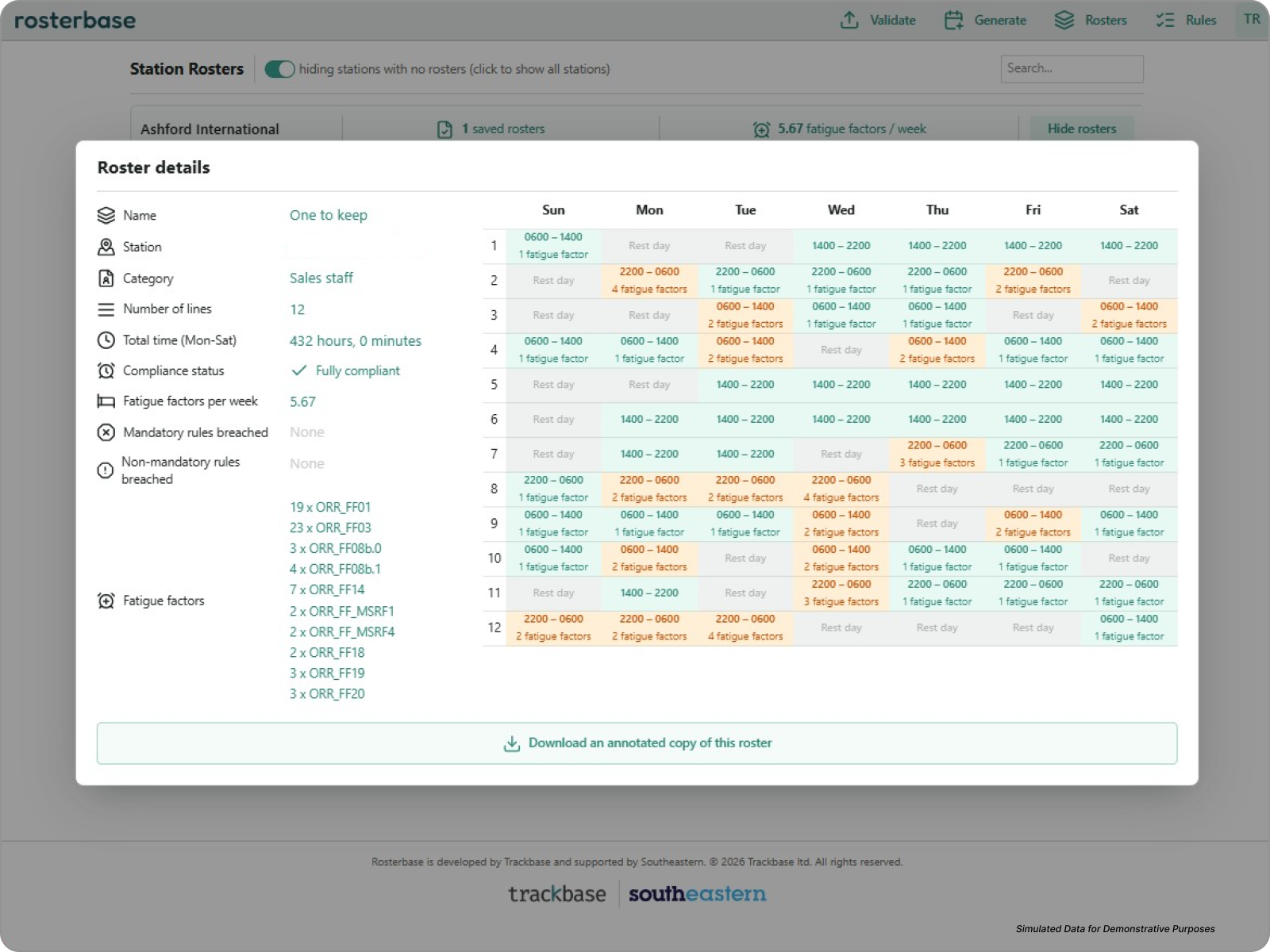
Task: Click the Category badge icon
Action: click(106, 278)
